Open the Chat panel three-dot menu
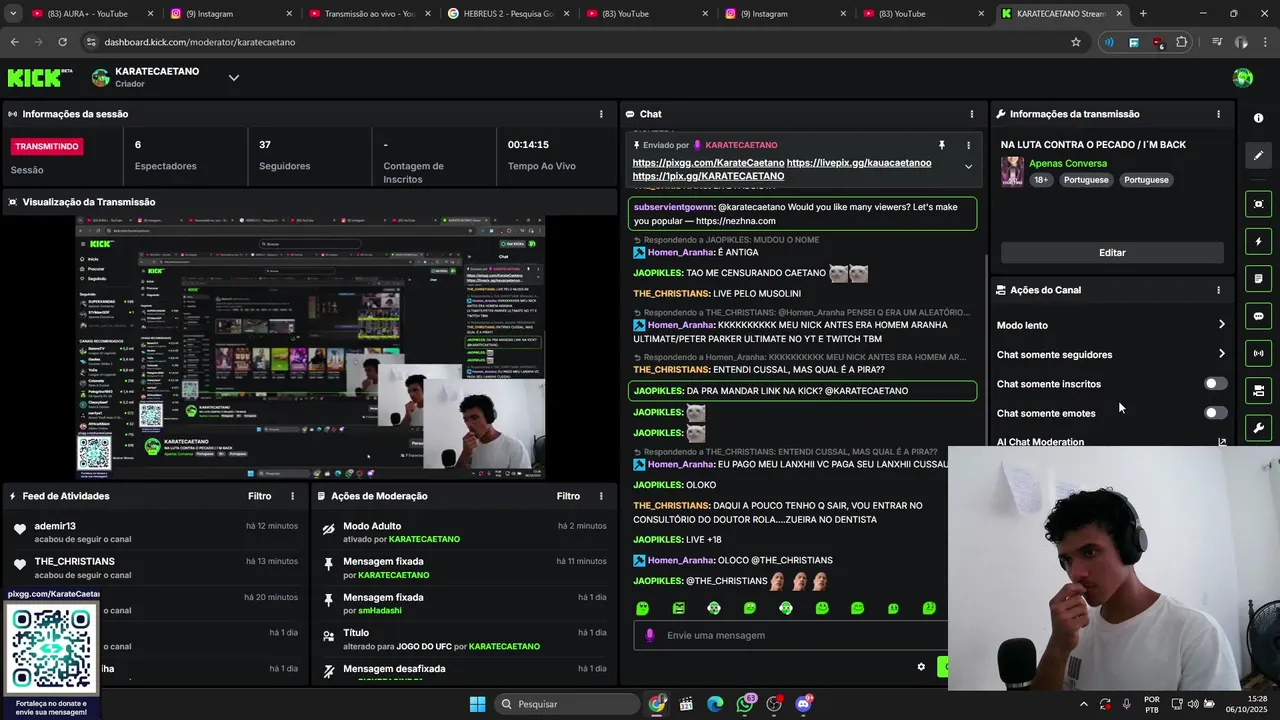 pos(971,114)
